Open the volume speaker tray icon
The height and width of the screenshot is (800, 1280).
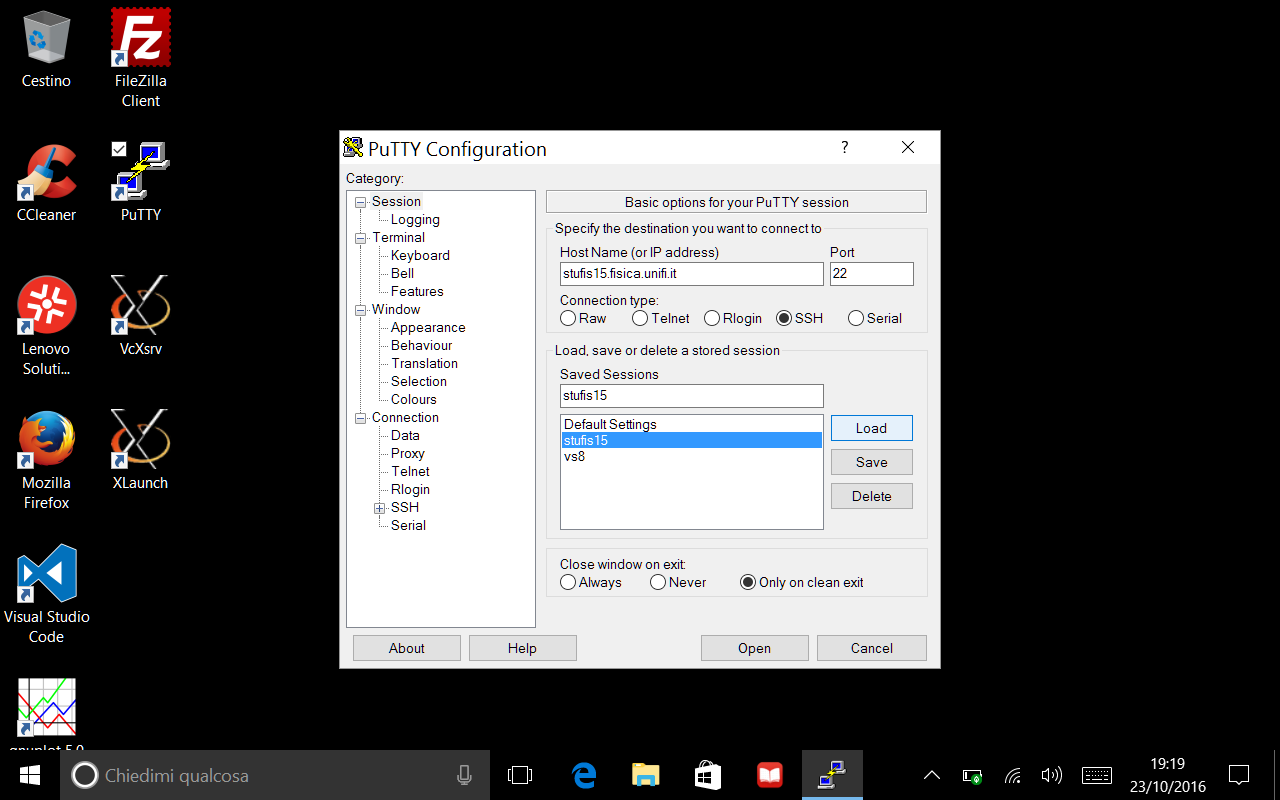click(1051, 775)
